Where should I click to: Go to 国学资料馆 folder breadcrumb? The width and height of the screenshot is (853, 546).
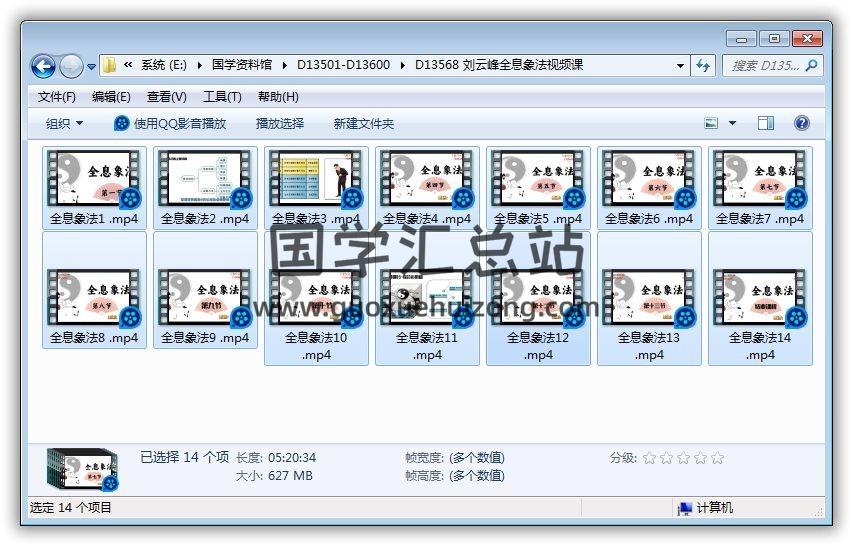tap(242, 65)
